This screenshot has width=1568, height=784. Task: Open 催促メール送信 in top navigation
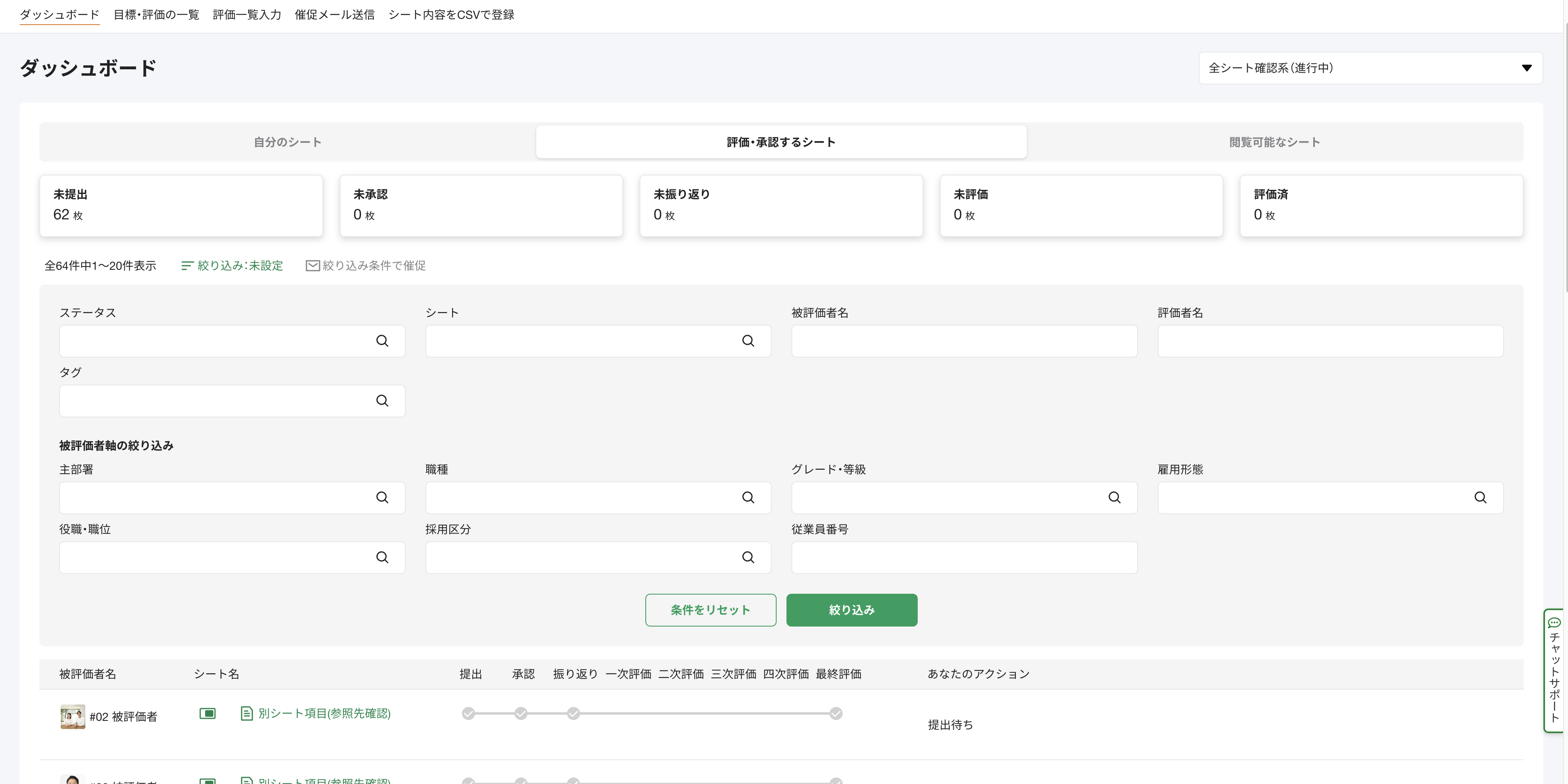(334, 15)
